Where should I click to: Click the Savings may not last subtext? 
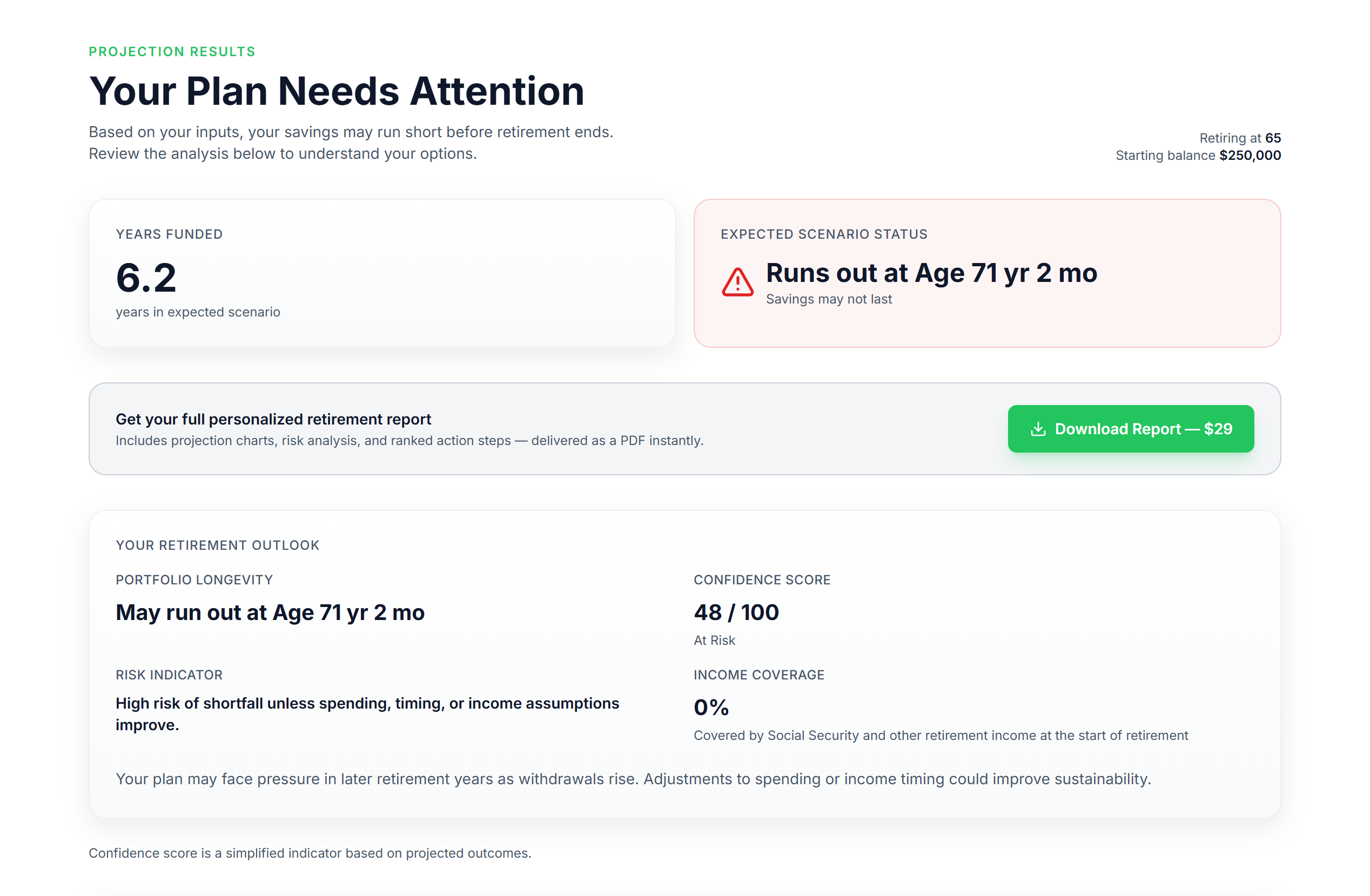(x=829, y=299)
